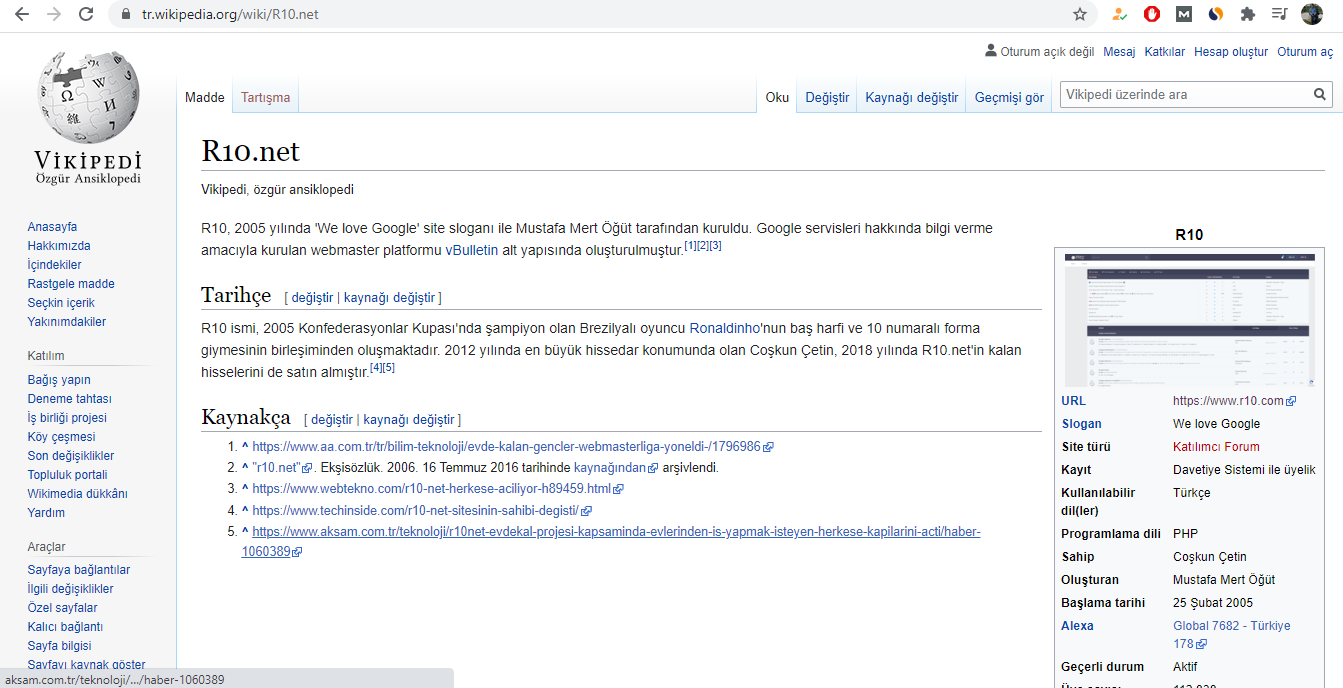Open Seçkin içerik link
The width and height of the screenshot is (1343, 688).
(x=61, y=303)
